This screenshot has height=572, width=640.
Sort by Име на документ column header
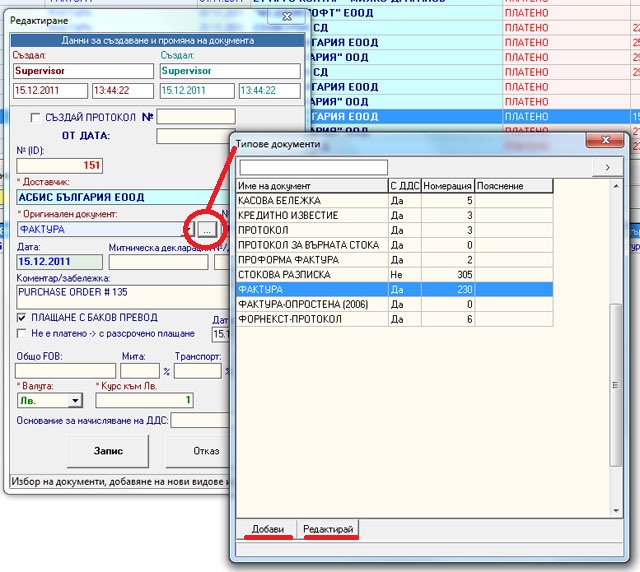[x=312, y=186]
